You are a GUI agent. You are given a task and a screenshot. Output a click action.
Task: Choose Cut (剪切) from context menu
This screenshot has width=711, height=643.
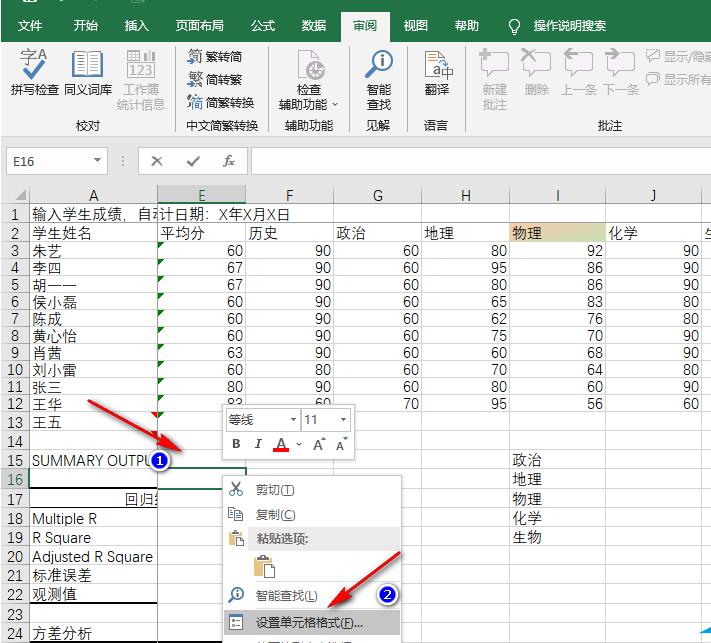(312, 490)
